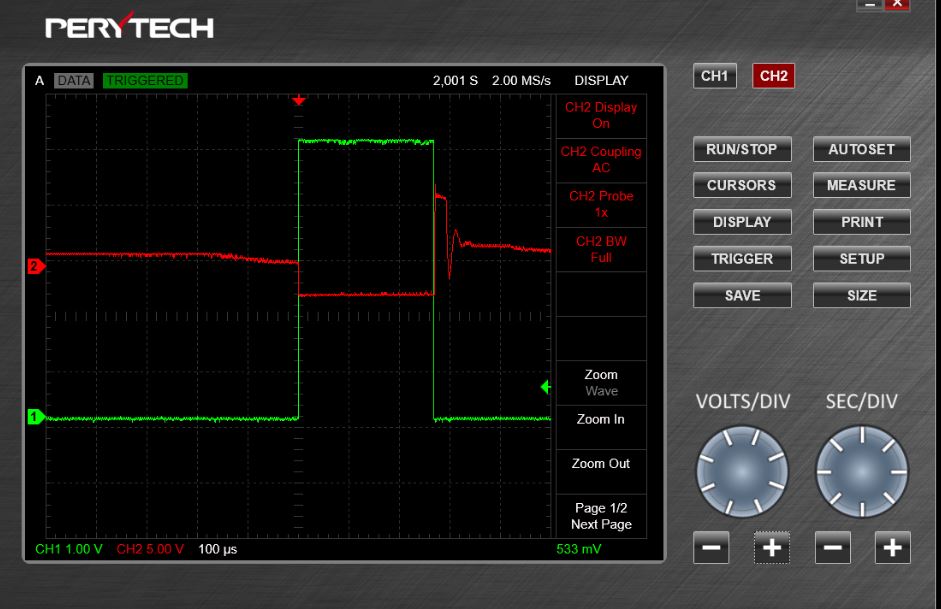Screen dimensions: 941x609
Task: Click the TRIGGERED status indicator
Action: click(145, 80)
